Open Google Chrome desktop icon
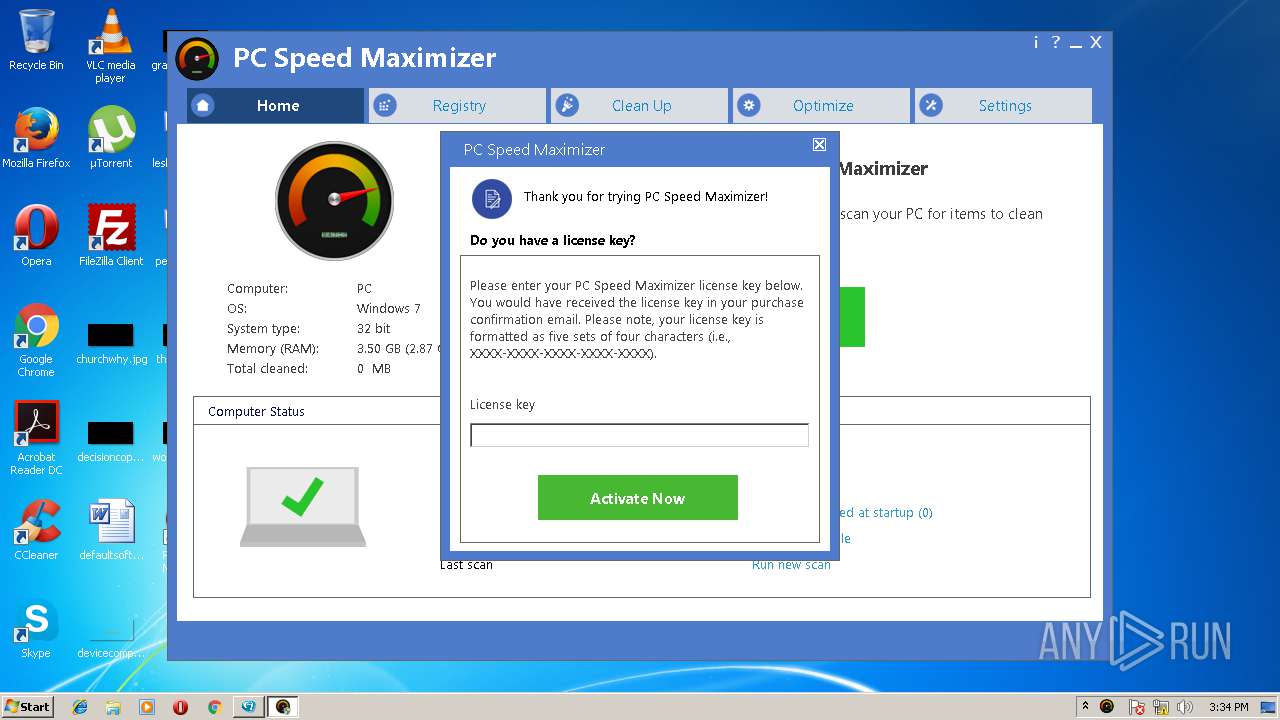Image resolution: width=1280 pixels, height=720 pixels. coord(36,340)
